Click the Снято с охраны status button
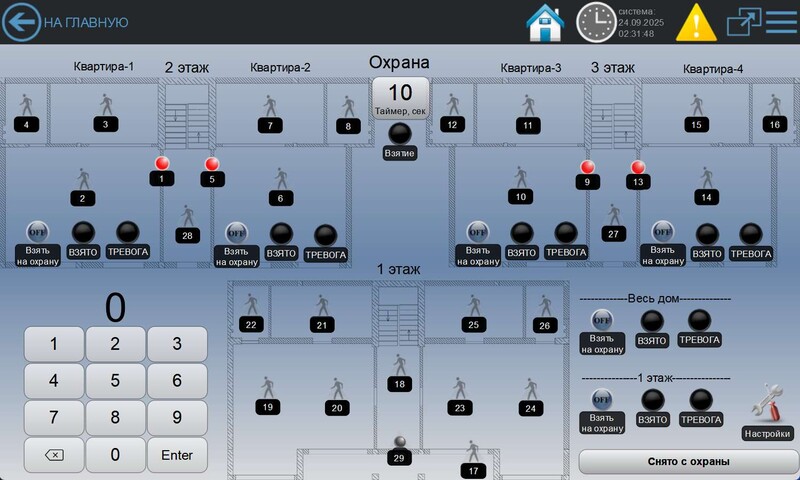The width and height of the screenshot is (800, 480). [687, 462]
